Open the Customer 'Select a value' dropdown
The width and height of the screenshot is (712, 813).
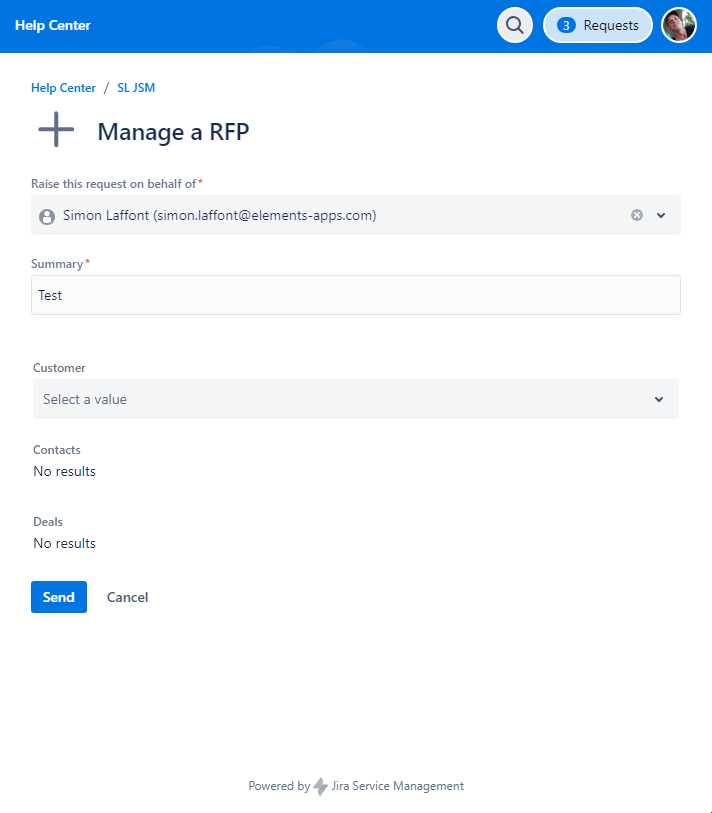coord(340,399)
